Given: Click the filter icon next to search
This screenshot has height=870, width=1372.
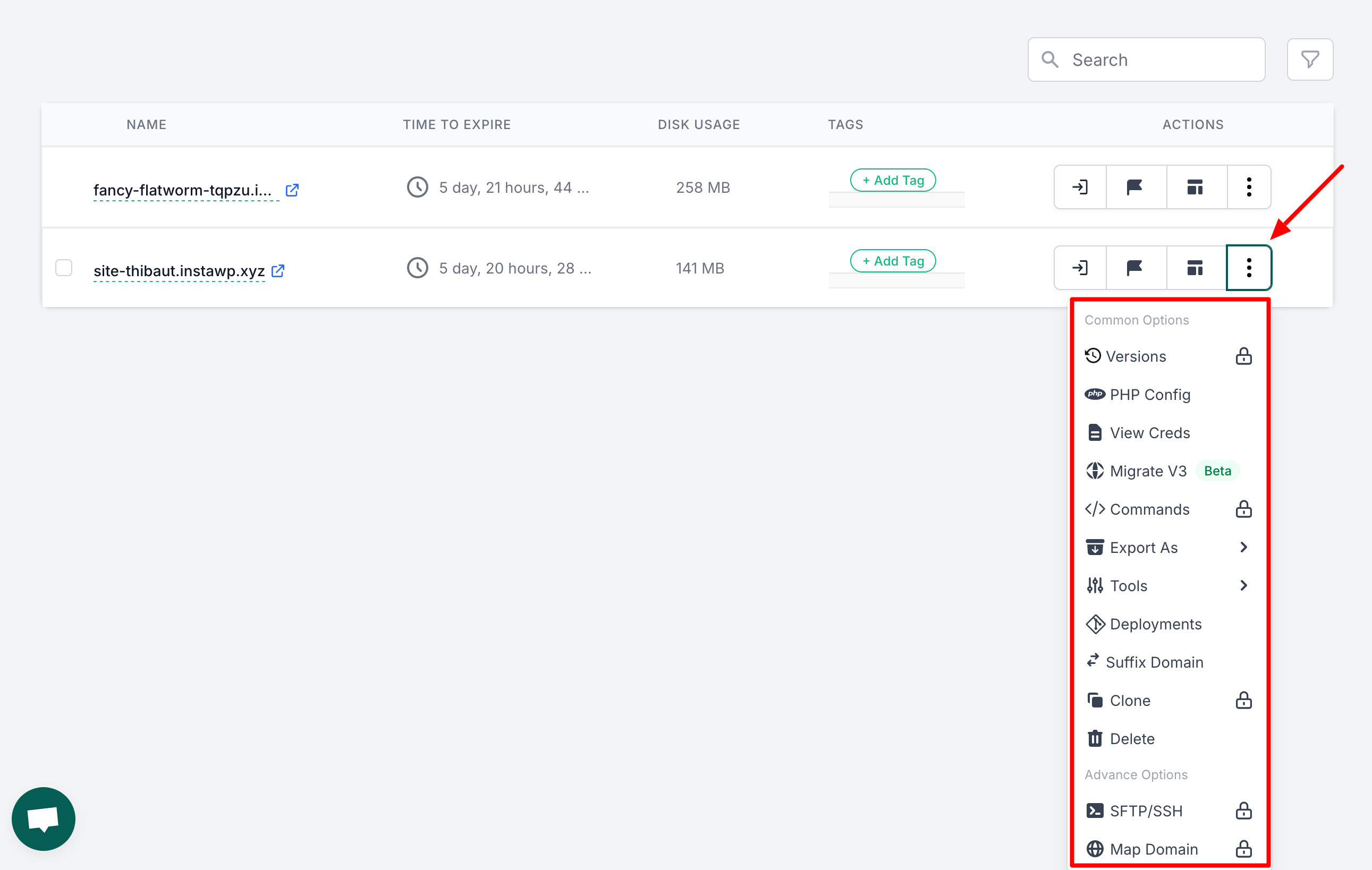Looking at the screenshot, I should click(1309, 58).
